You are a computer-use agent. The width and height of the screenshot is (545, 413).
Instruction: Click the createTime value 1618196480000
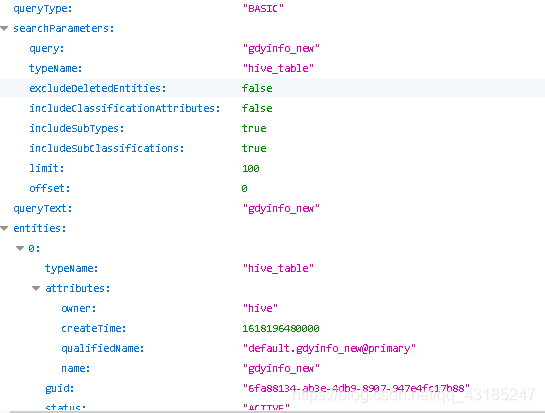[x=280, y=329]
